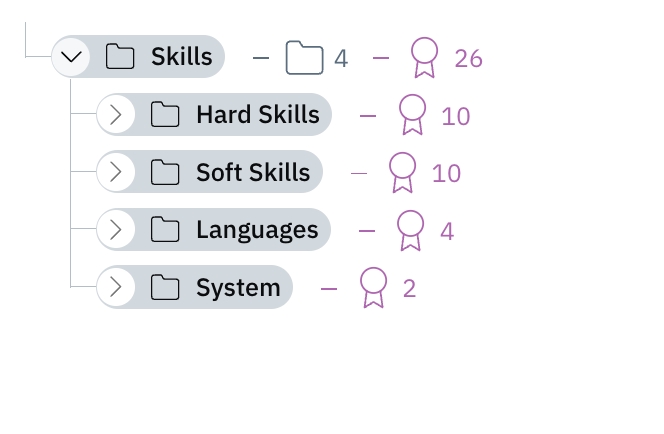This screenshot has width=664, height=434.
Task: Select the Hard Skills category label
Action: [258, 115]
